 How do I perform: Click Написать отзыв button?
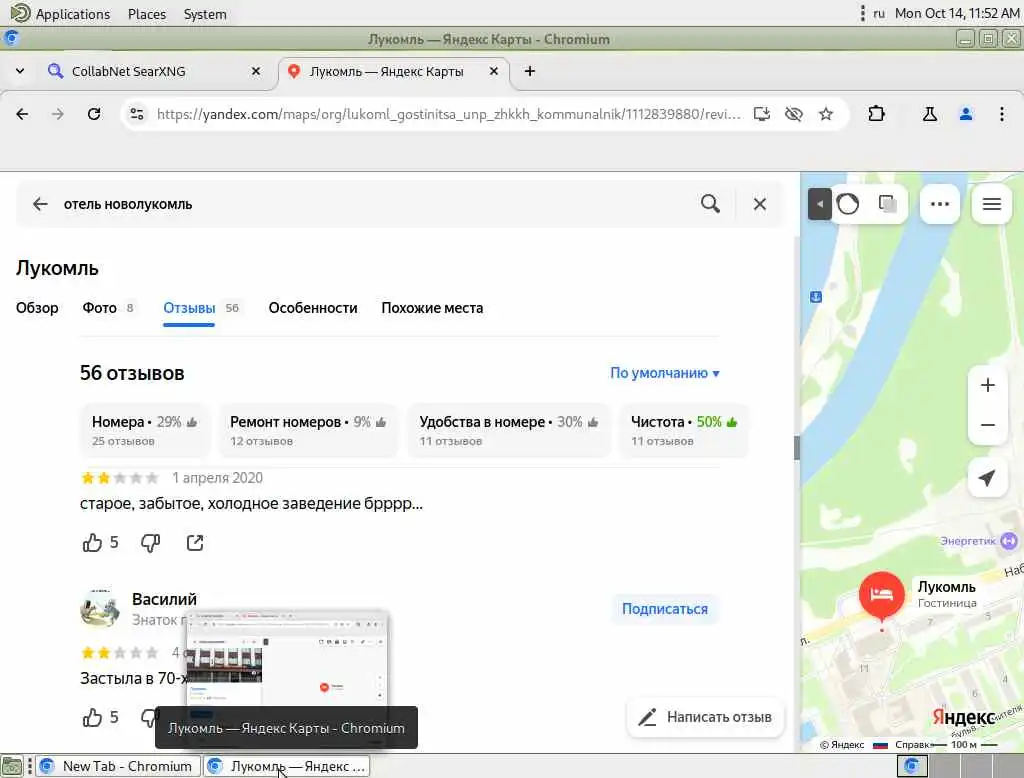[705, 717]
